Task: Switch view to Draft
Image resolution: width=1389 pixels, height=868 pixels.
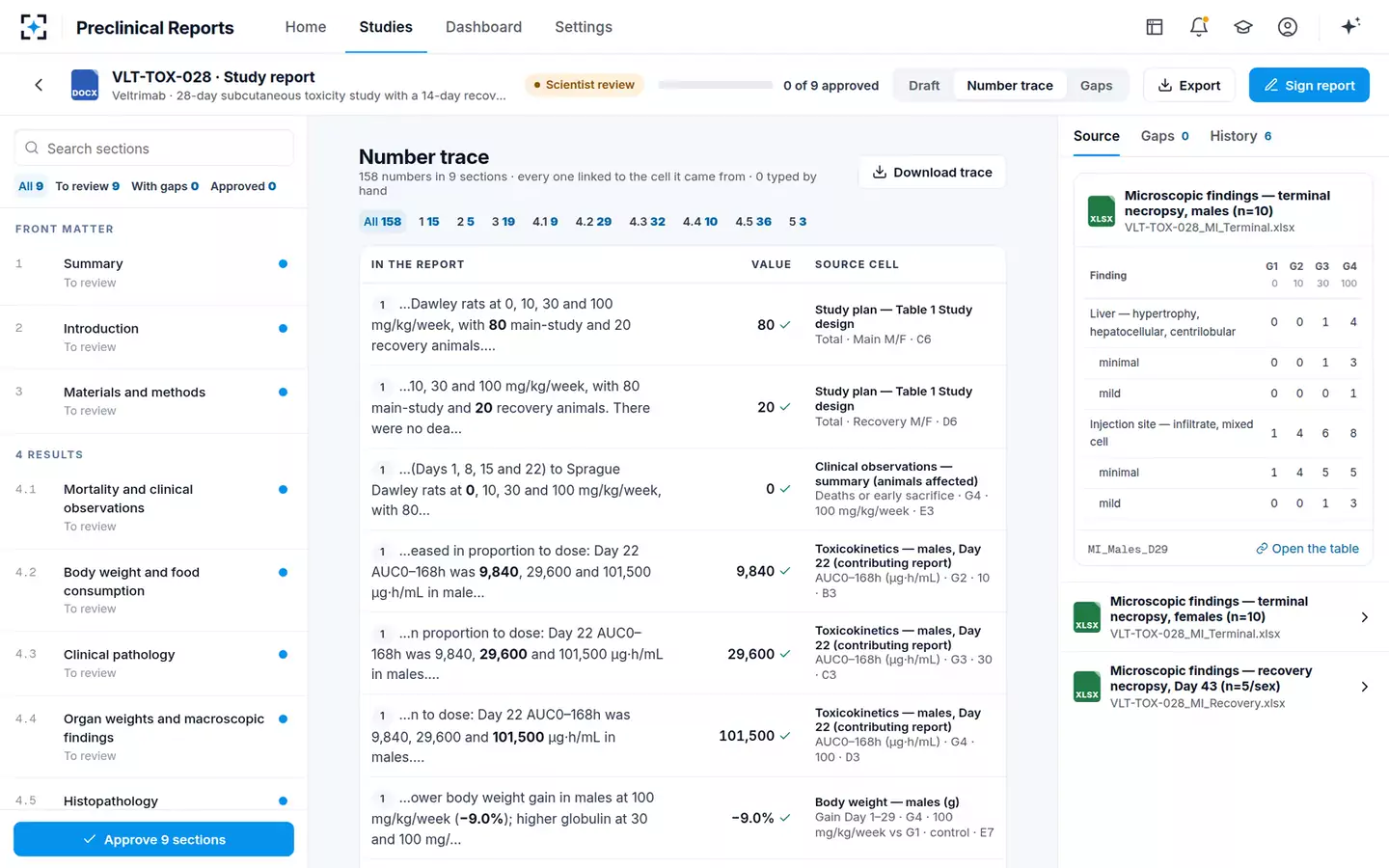Action: [x=924, y=85]
